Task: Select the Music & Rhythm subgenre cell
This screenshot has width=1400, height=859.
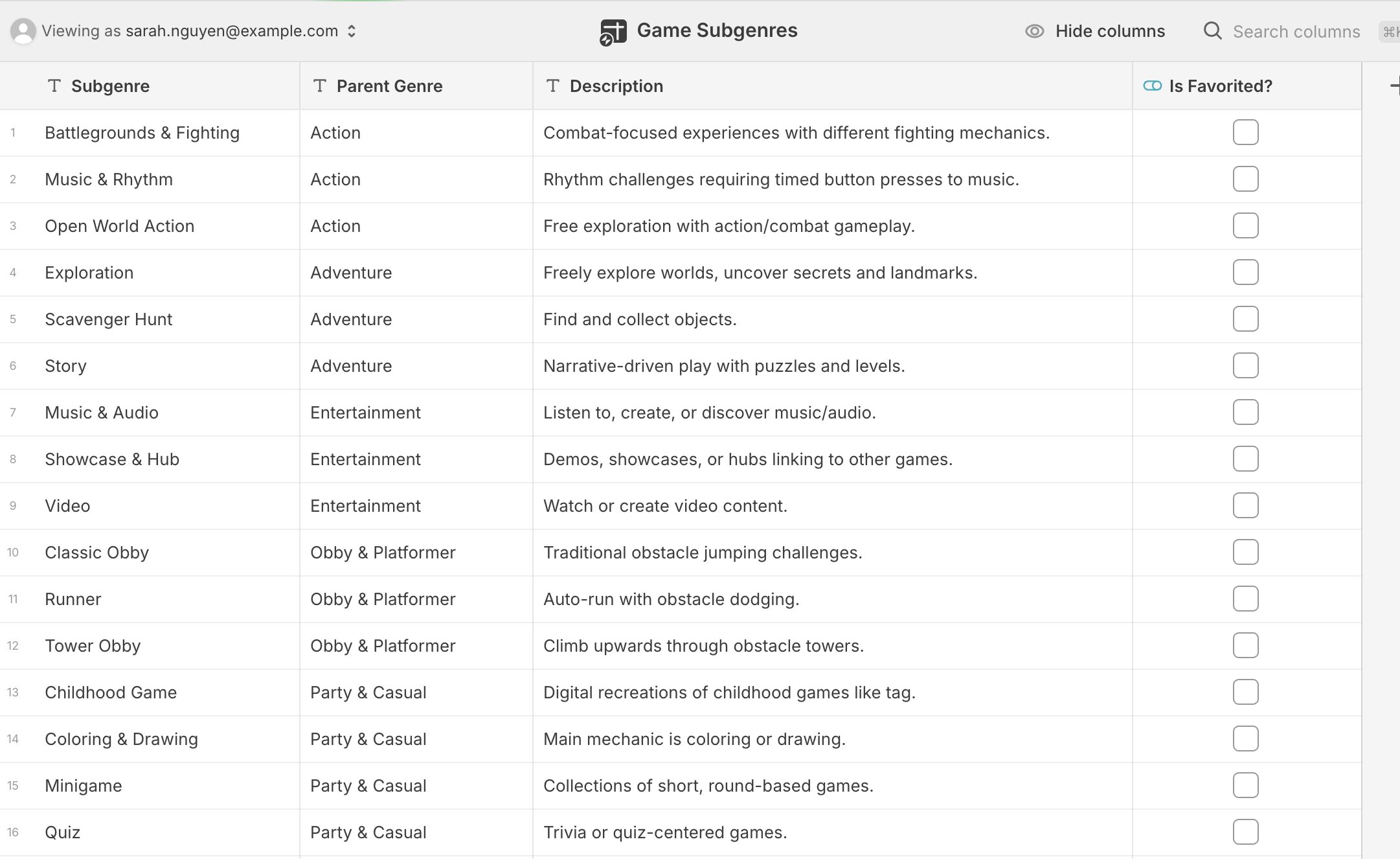Action: [109, 179]
